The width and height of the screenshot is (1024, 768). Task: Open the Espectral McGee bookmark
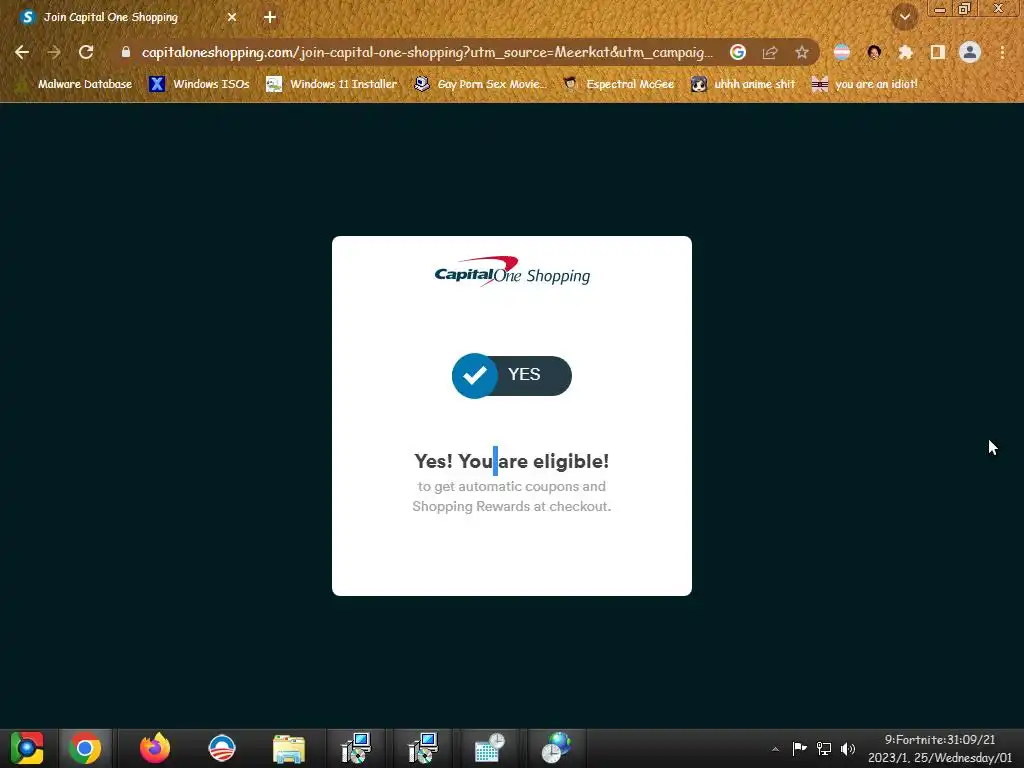[619, 84]
